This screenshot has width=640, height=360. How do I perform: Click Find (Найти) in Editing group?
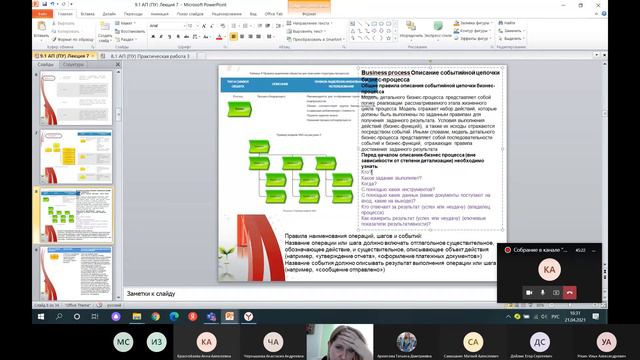507,23
